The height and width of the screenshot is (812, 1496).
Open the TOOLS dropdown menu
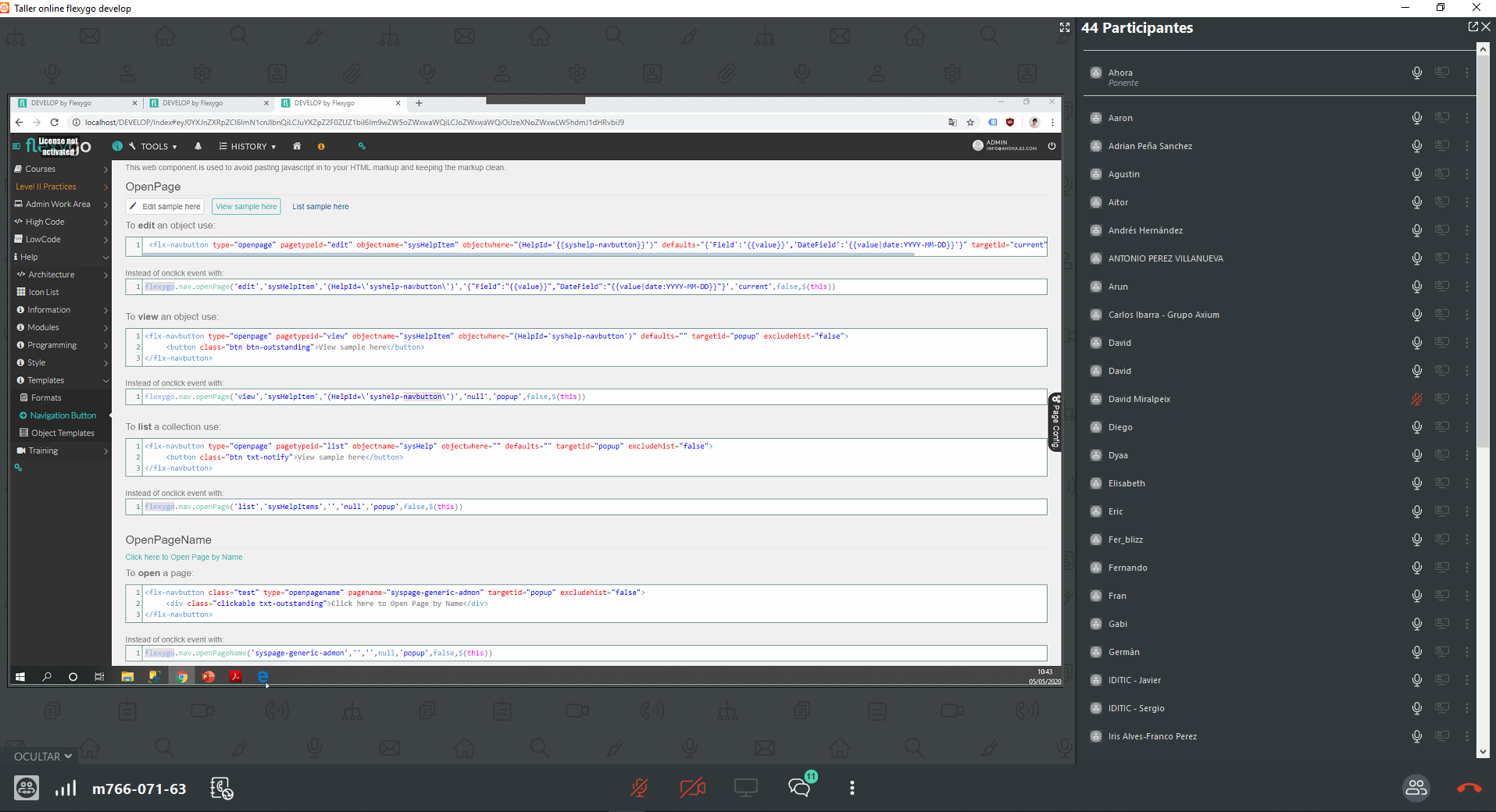(153, 147)
